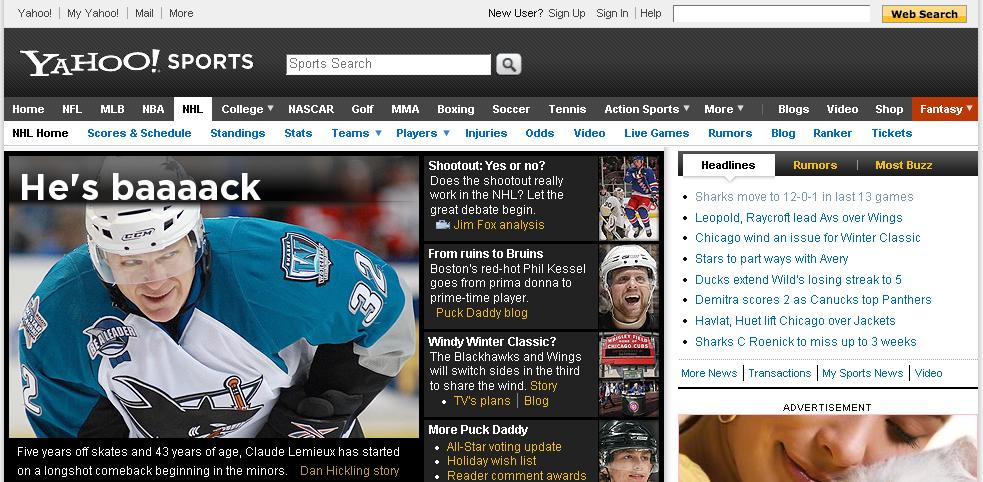
Task: Click the Claude Lemieux feature photo
Action: [214, 296]
